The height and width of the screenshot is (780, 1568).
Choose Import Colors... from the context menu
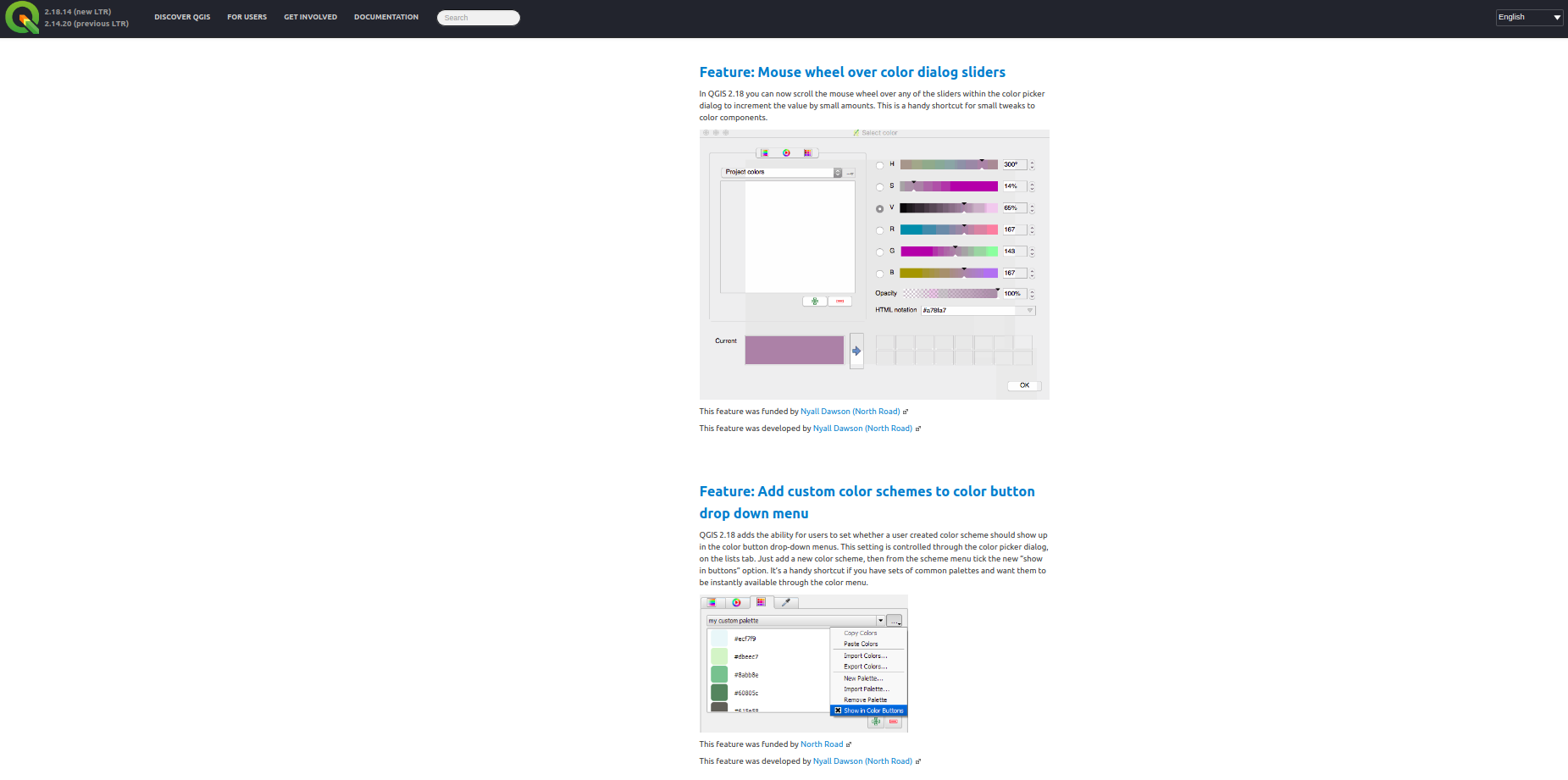pyautogui.click(x=866, y=656)
